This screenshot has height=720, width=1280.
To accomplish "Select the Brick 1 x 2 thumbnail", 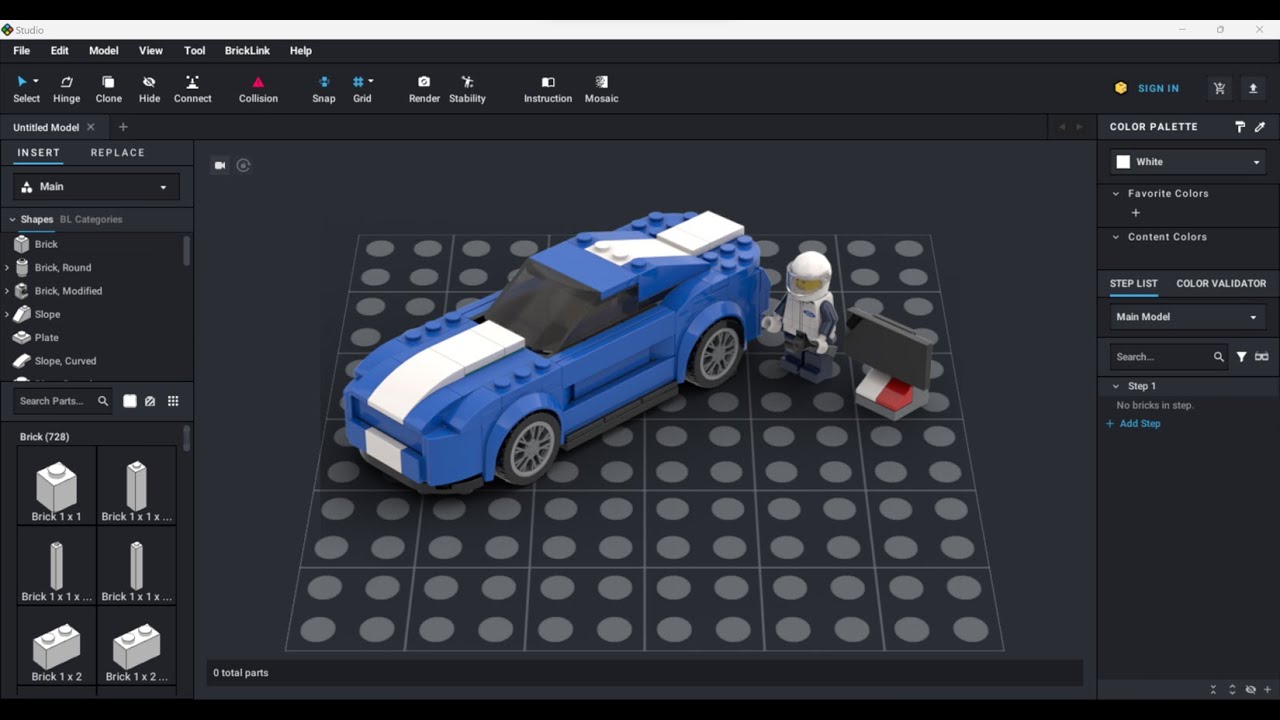I will (x=57, y=650).
